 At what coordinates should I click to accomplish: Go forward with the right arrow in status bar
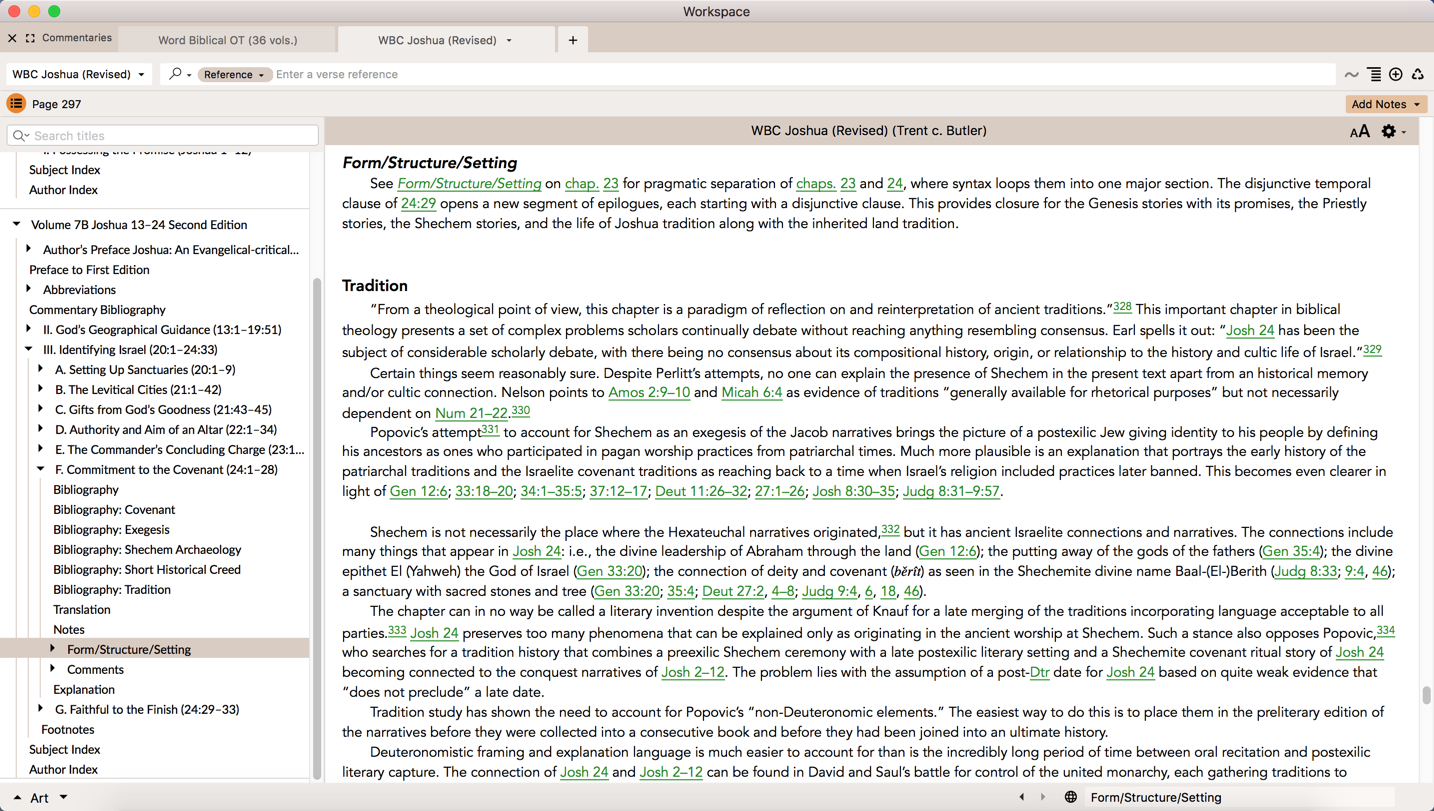pyautogui.click(x=1043, y=797)
